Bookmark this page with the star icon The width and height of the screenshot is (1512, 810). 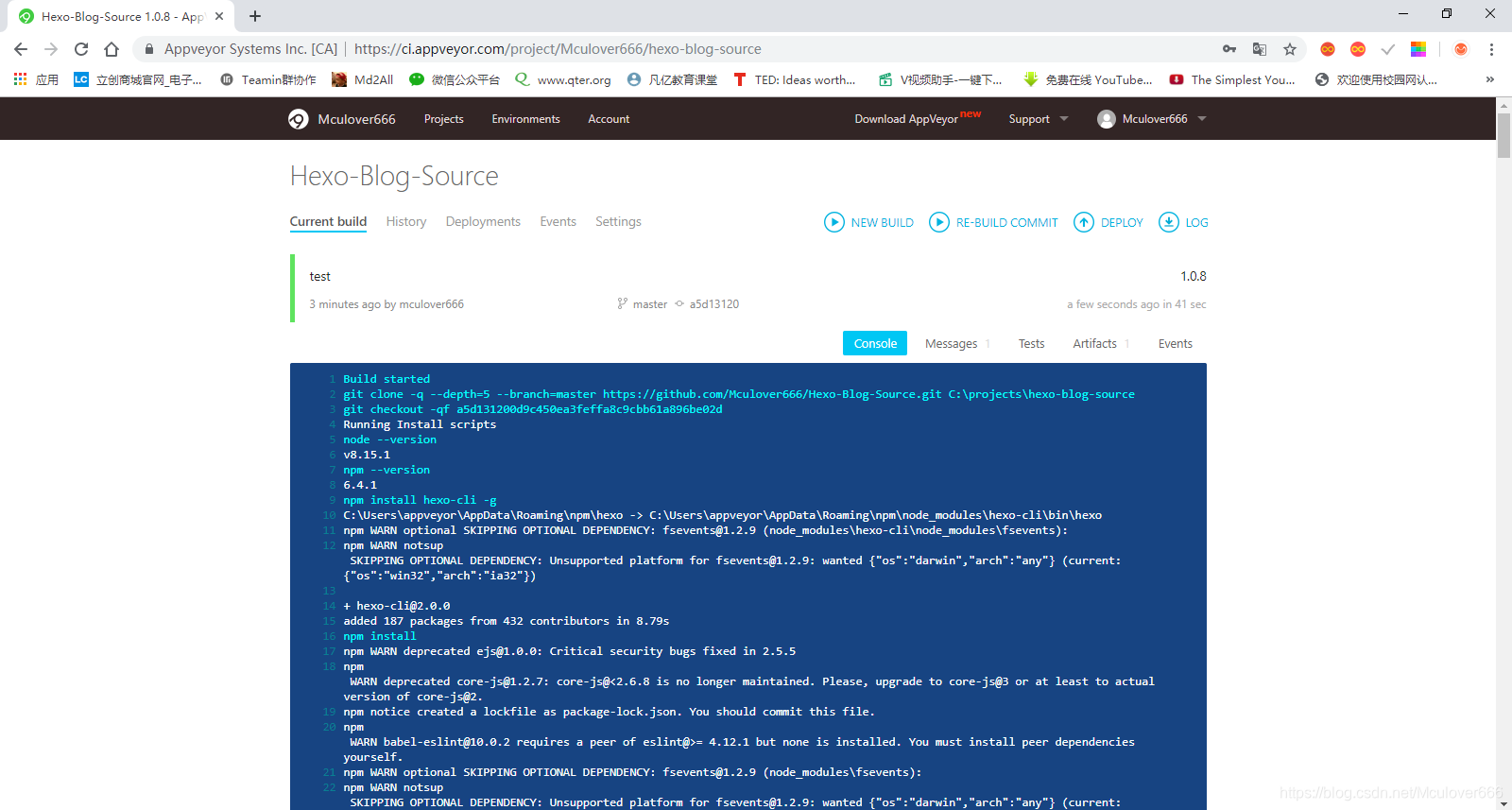point(1290,49)
